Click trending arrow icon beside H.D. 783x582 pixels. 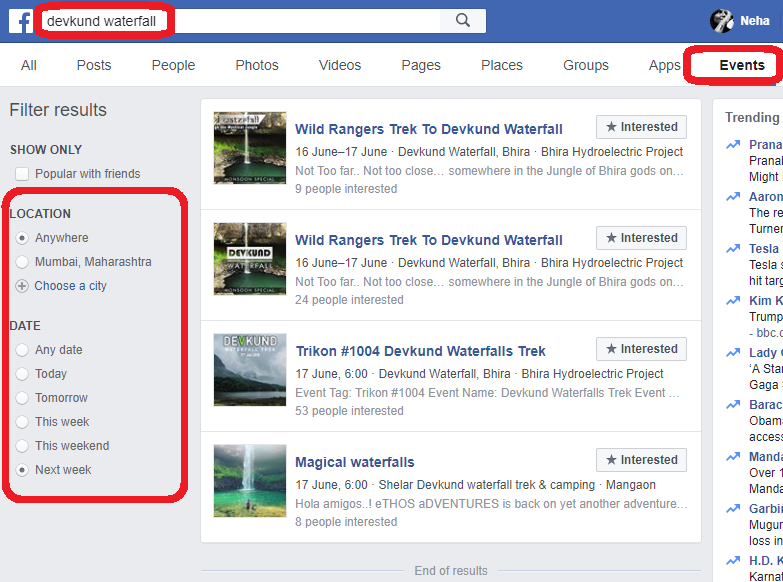[x=733, y=561]
